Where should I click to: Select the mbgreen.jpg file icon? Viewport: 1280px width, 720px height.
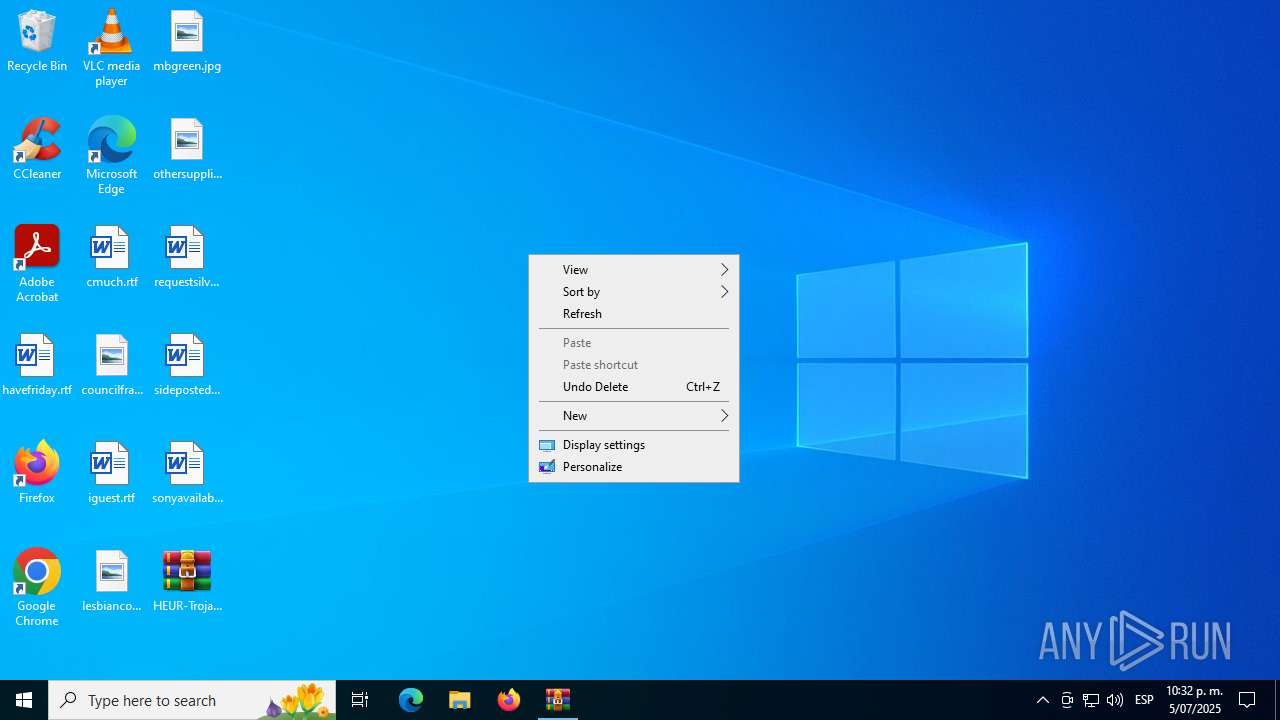click(x=187, y=41)
